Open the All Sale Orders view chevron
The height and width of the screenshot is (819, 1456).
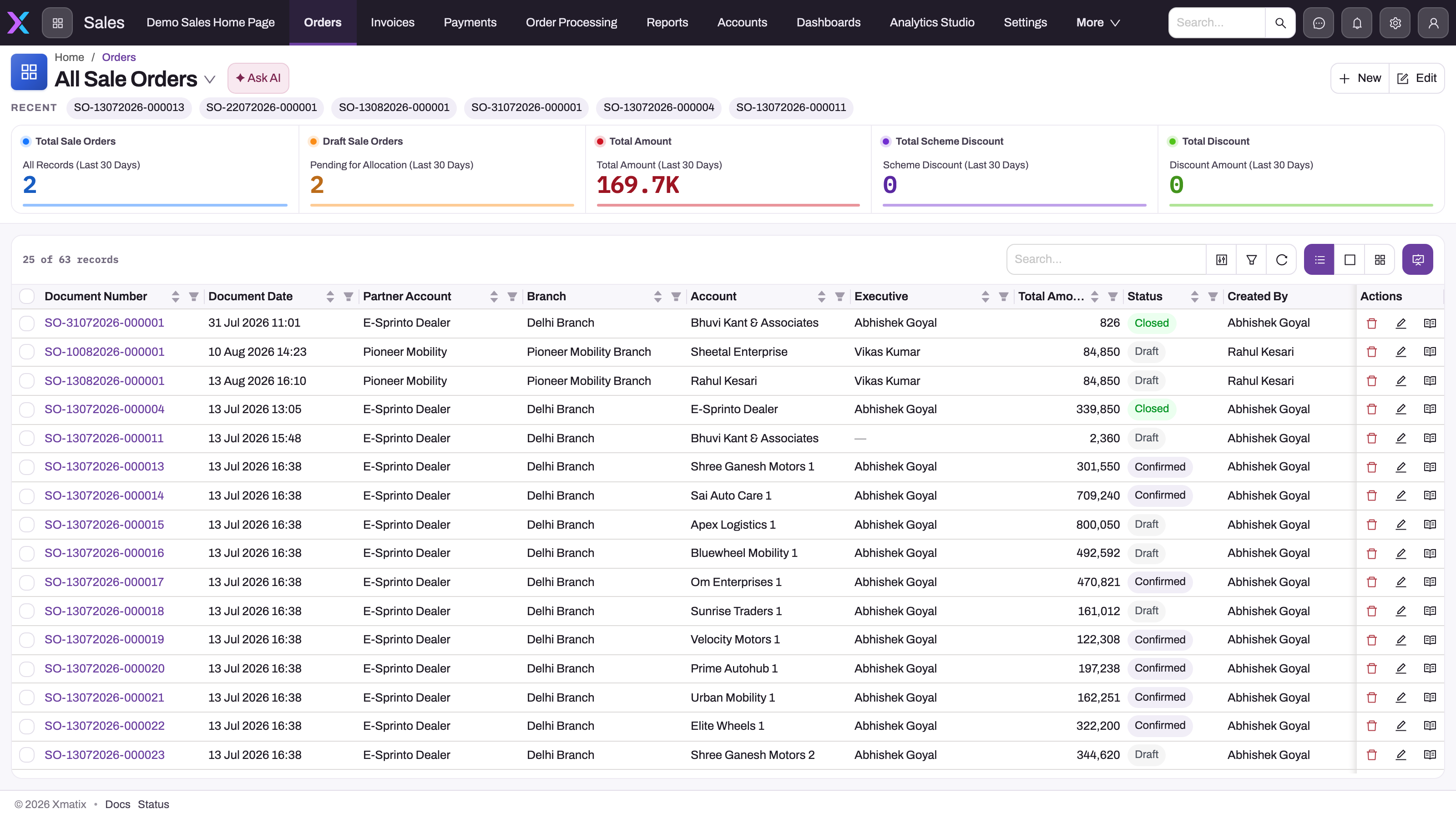point(210,79)
